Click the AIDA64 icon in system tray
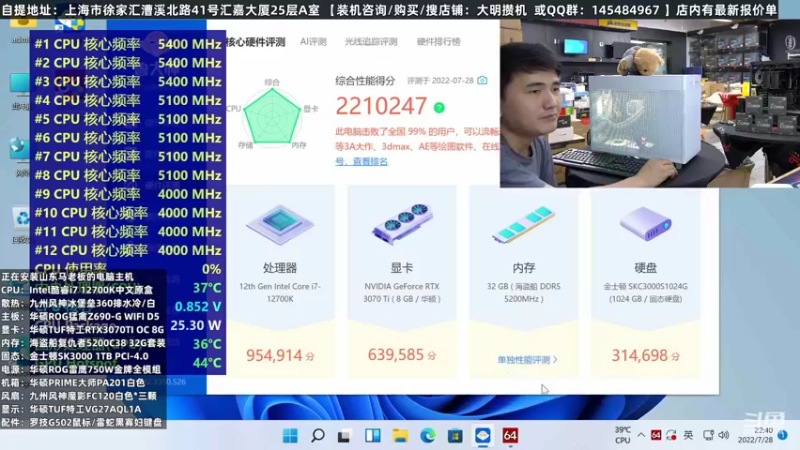This screenshot has width=800, height=450. point(656,435)
